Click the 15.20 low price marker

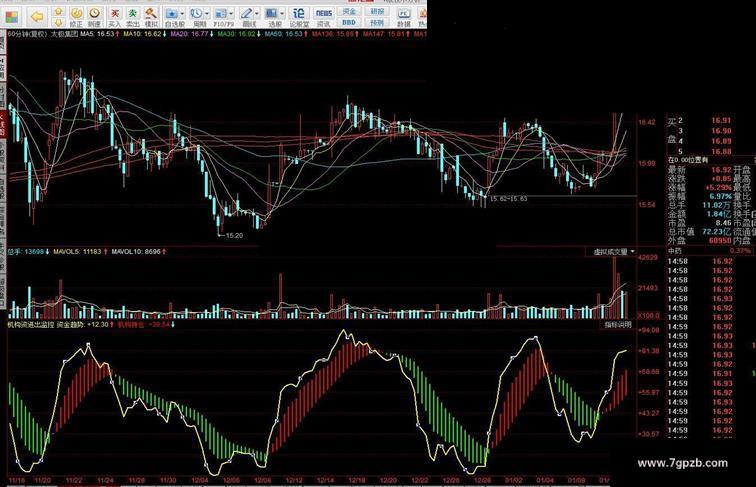click(x=234, y=236)
